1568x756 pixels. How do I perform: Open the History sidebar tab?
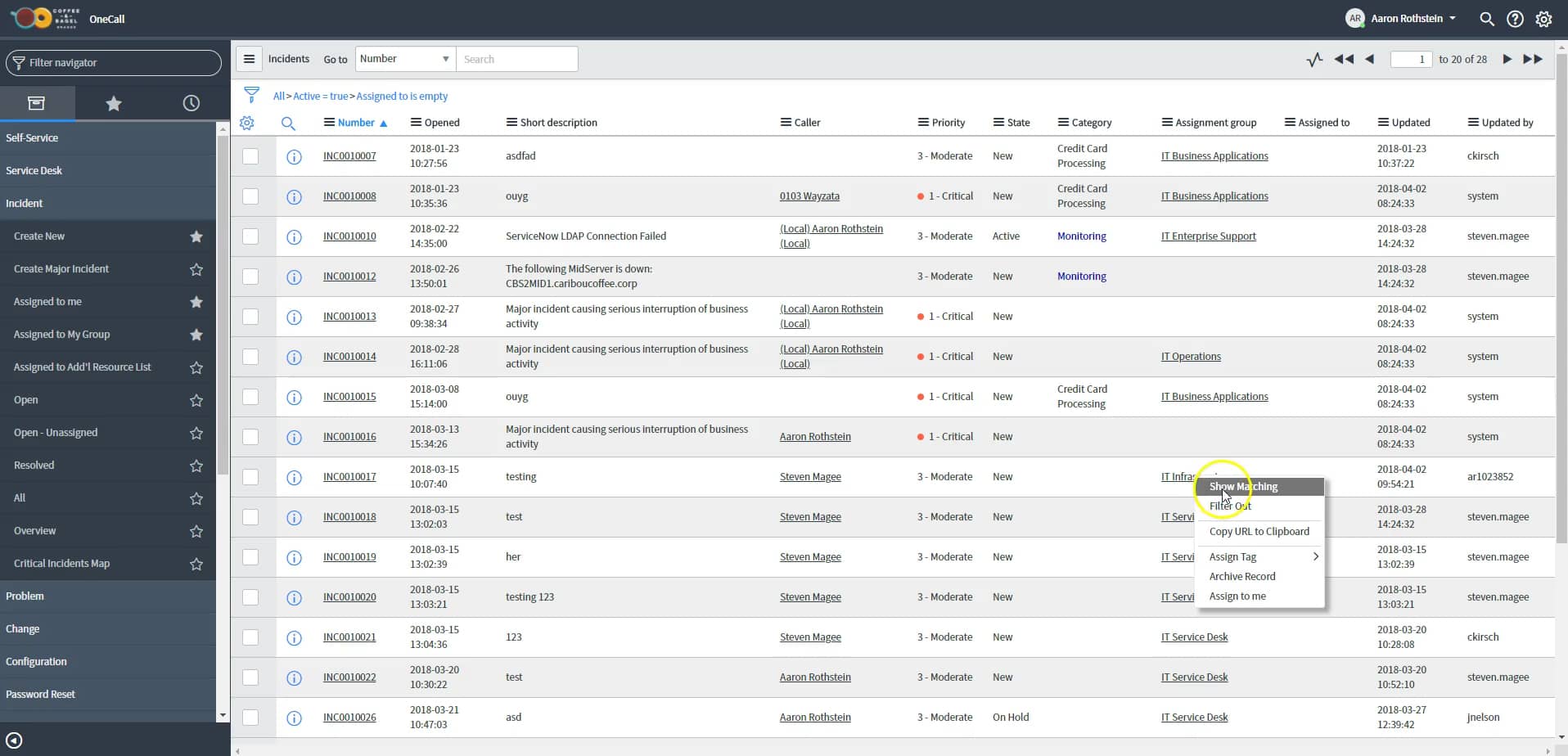[190, 103]
